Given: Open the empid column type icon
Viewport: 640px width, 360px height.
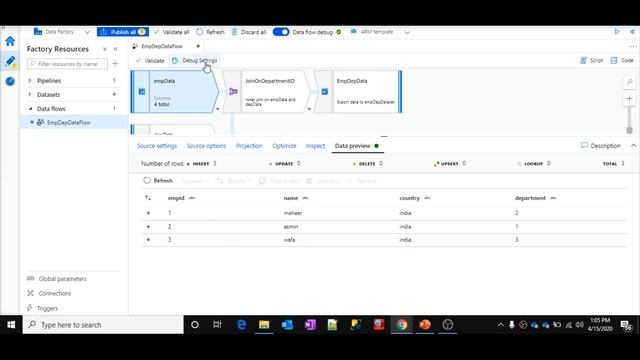Looking at the screenshot, I should pos(192,198).
